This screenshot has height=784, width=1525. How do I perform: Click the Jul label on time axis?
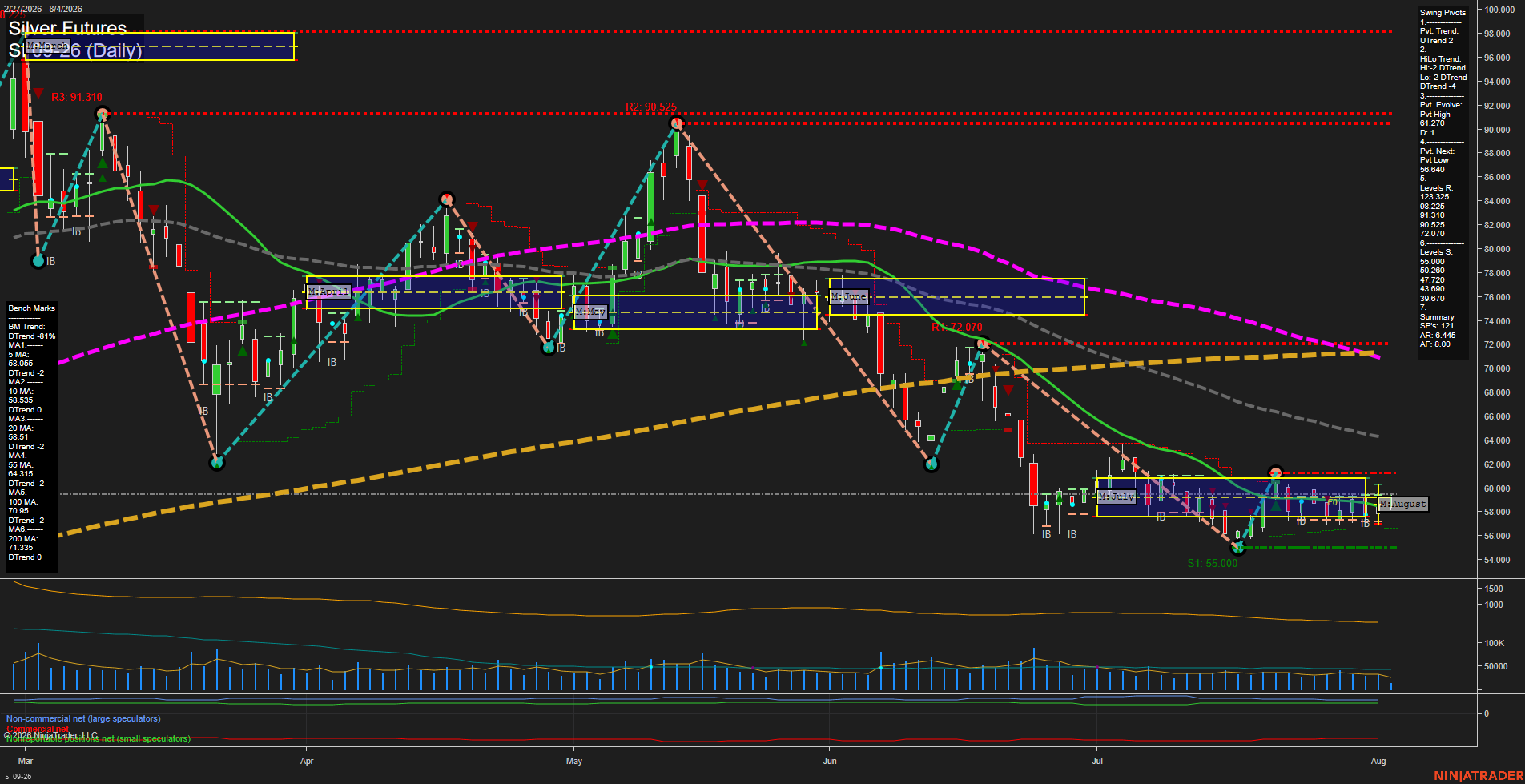[1097, 761]
